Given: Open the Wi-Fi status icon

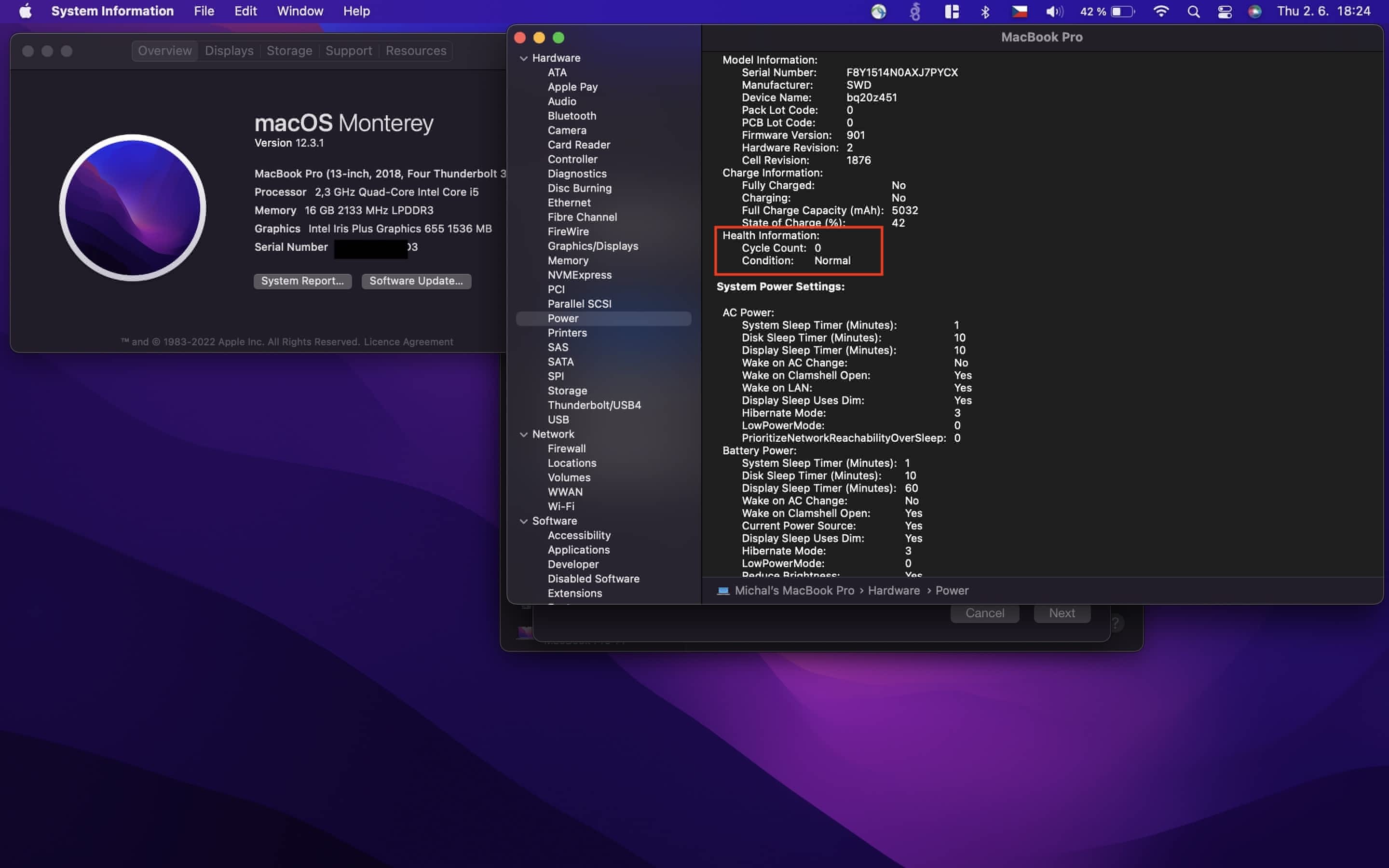Looking at the screenshot, I should coord(1160,12).
